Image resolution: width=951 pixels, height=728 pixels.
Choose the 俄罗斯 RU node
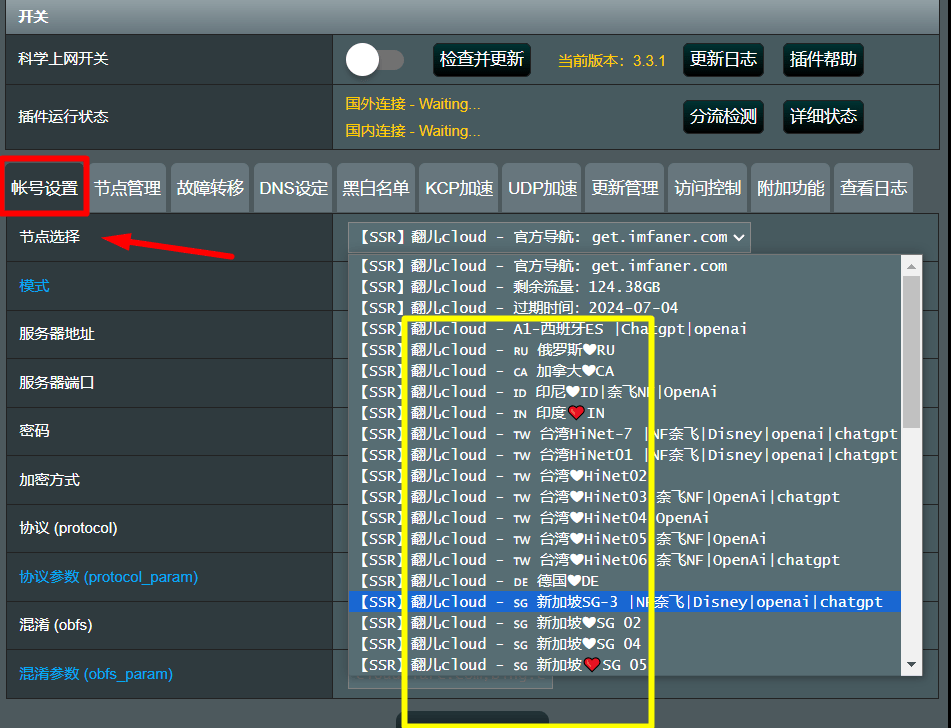625,350
